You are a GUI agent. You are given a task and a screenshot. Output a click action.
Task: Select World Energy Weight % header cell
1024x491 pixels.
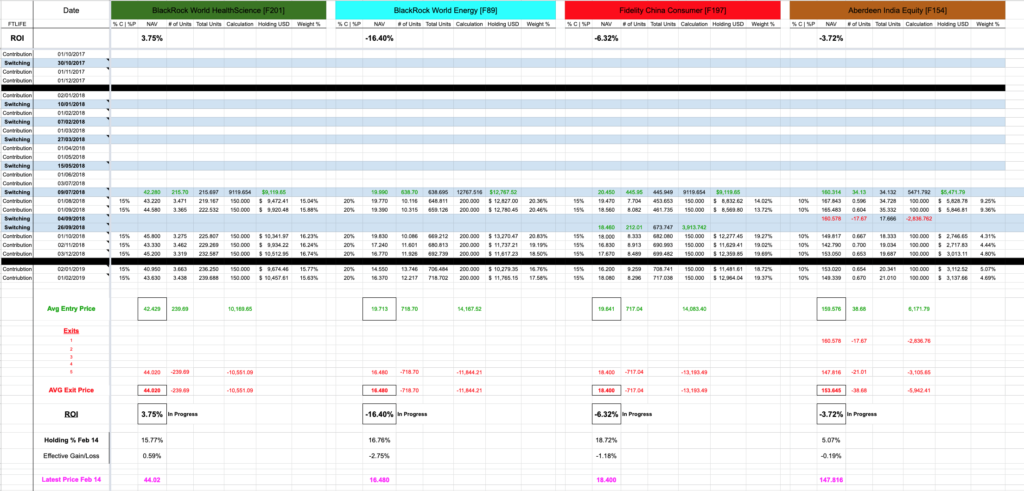point(538,24)
